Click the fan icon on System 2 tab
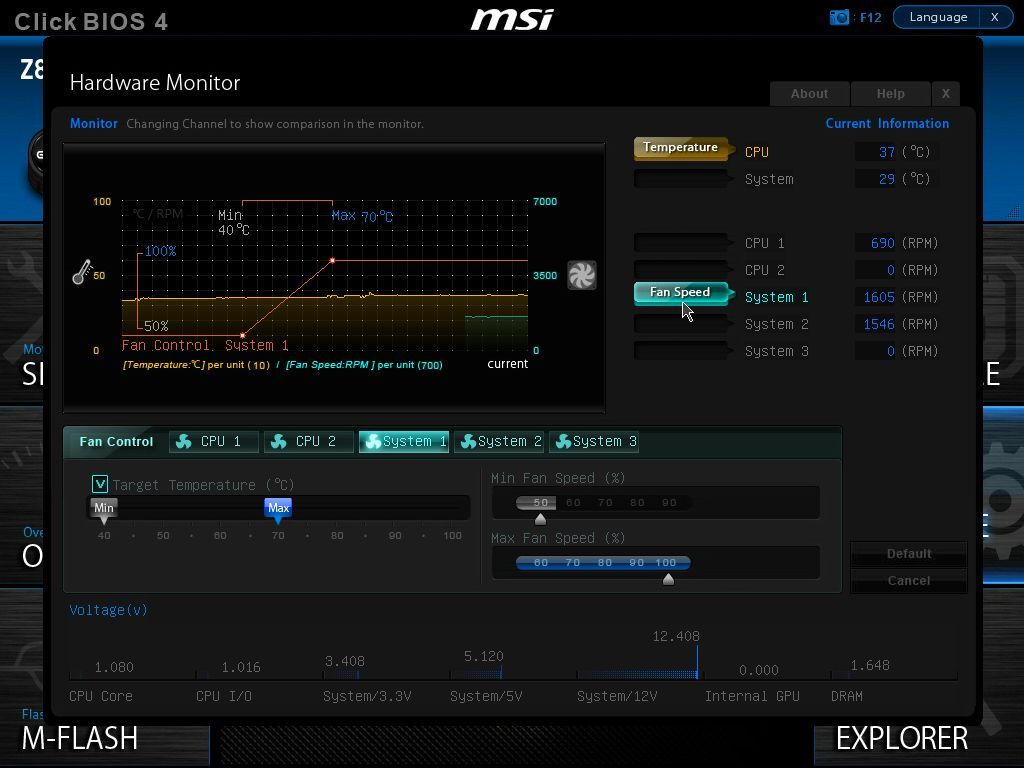The height and width of the screenshot is (768, 1024). (x=468, y=441)
